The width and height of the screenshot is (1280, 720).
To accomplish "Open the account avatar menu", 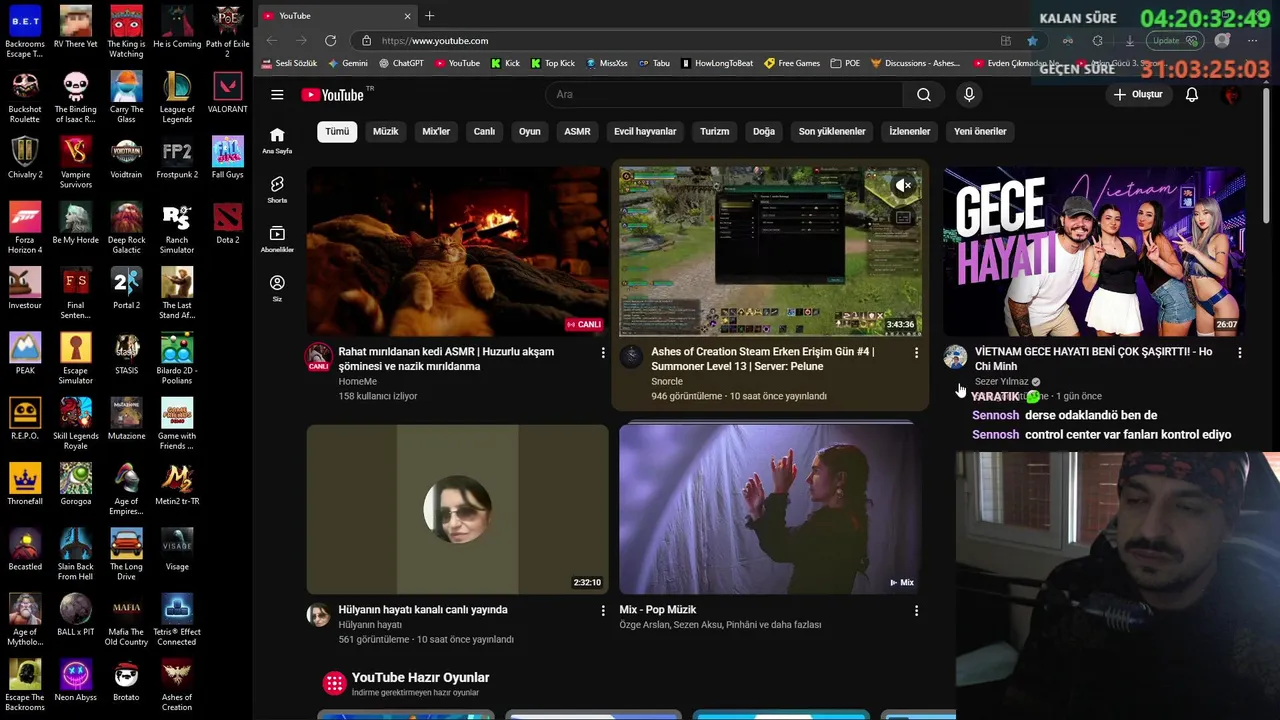I will (x=1232, y=95).
